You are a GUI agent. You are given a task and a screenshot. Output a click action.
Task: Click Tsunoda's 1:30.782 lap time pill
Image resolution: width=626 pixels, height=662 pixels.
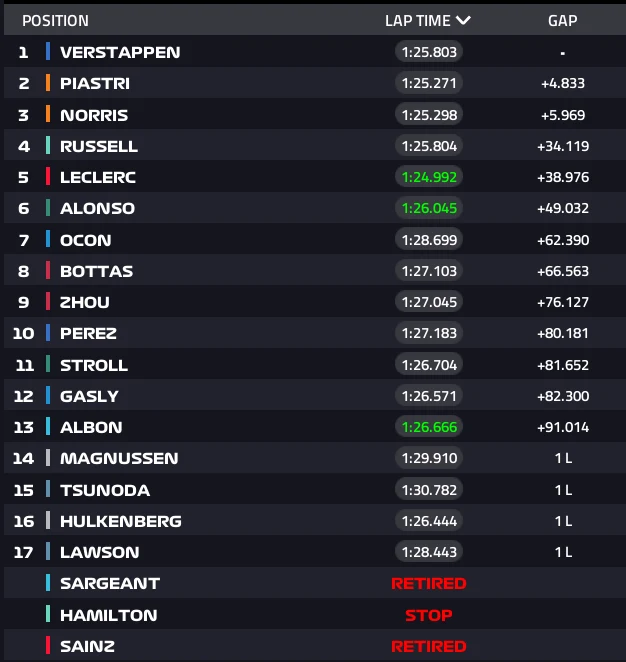[x=429, y=490]
